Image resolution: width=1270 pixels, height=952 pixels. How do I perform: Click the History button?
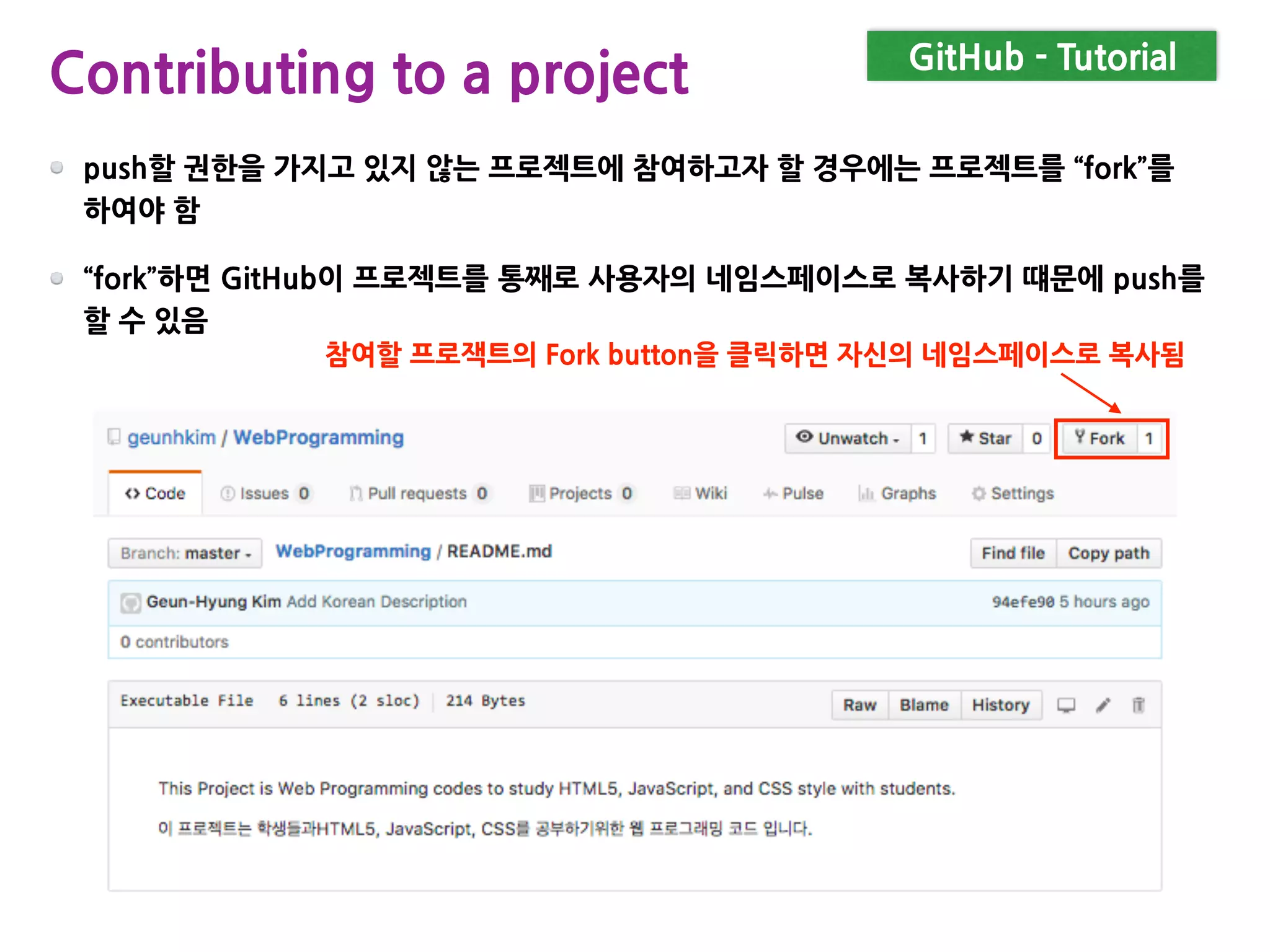point(1001,705)
